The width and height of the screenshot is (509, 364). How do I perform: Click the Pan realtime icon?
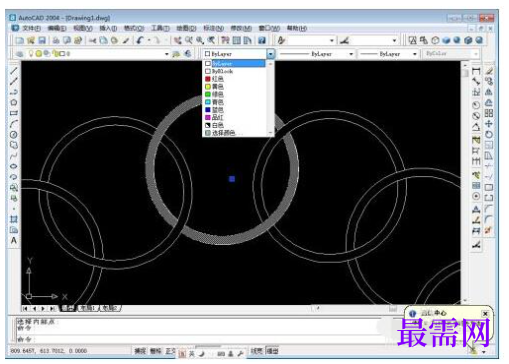(x=178, y=40)
